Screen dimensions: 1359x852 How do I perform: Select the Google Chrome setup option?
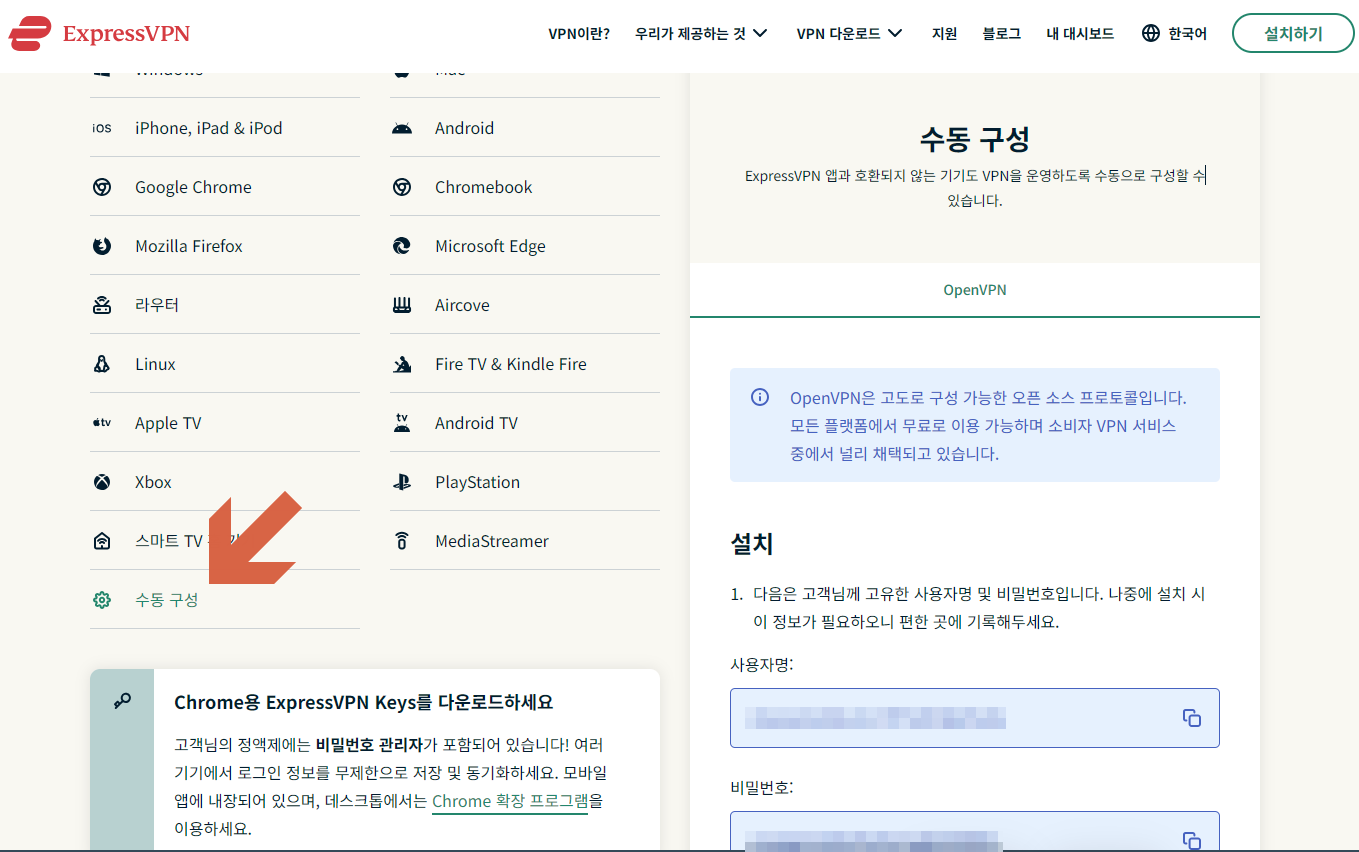[x=225, y=187]
